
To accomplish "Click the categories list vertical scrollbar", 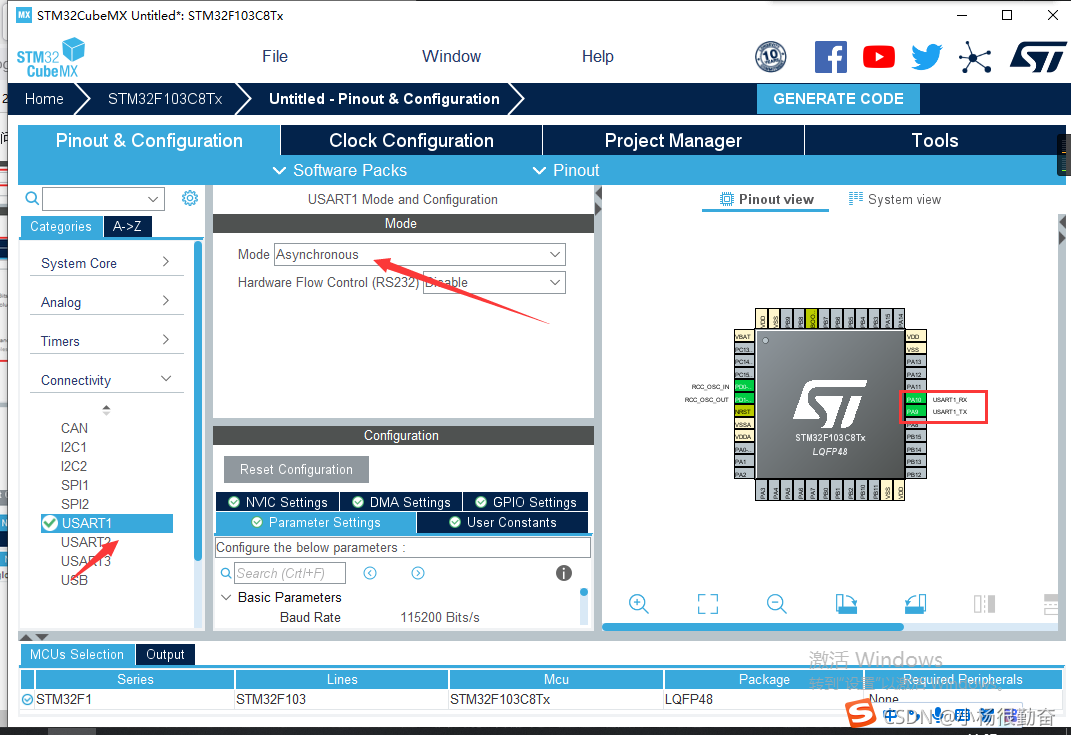I will pos(198,400).
